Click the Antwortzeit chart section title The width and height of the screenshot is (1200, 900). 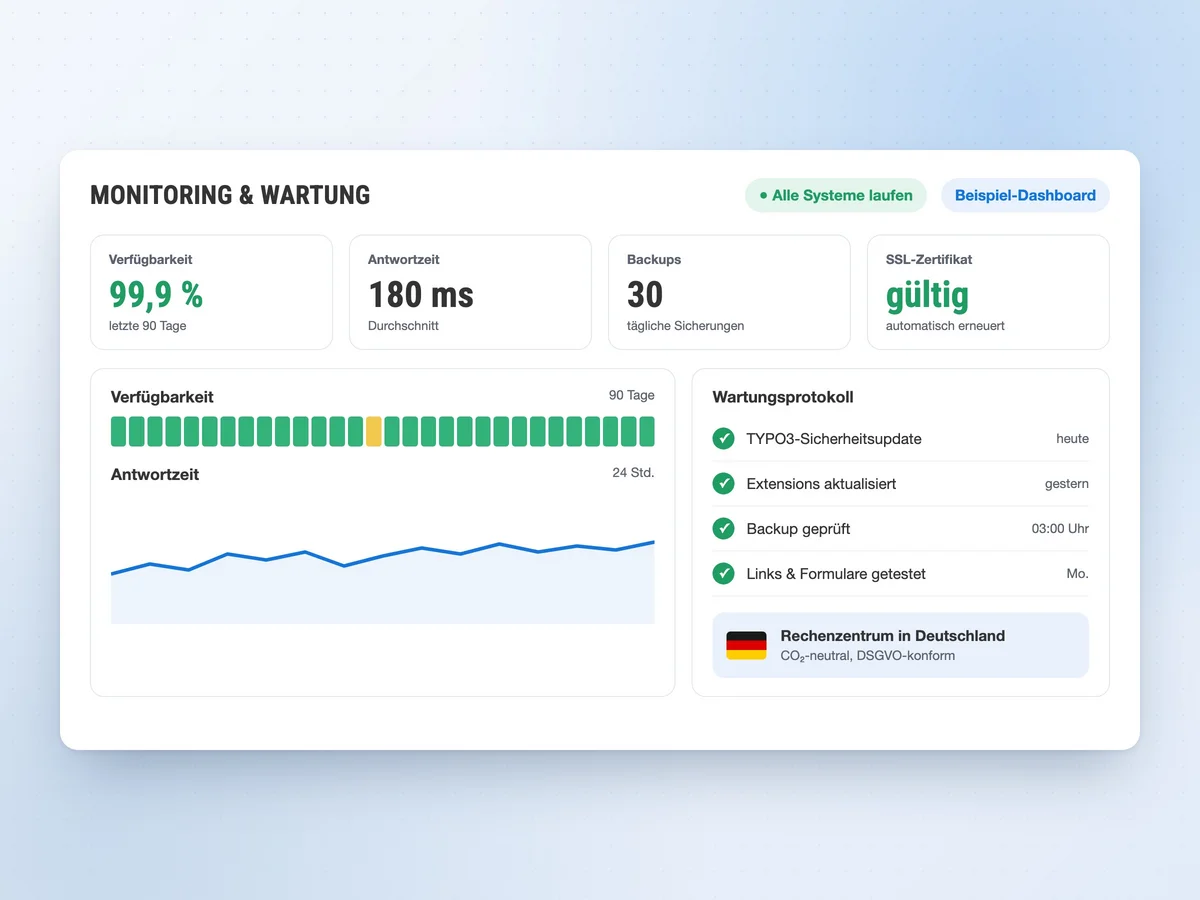(155, 475)
